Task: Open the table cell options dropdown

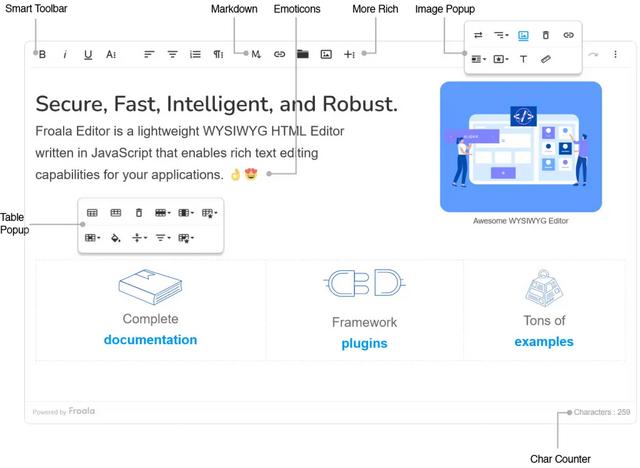Action: (92, 237)
